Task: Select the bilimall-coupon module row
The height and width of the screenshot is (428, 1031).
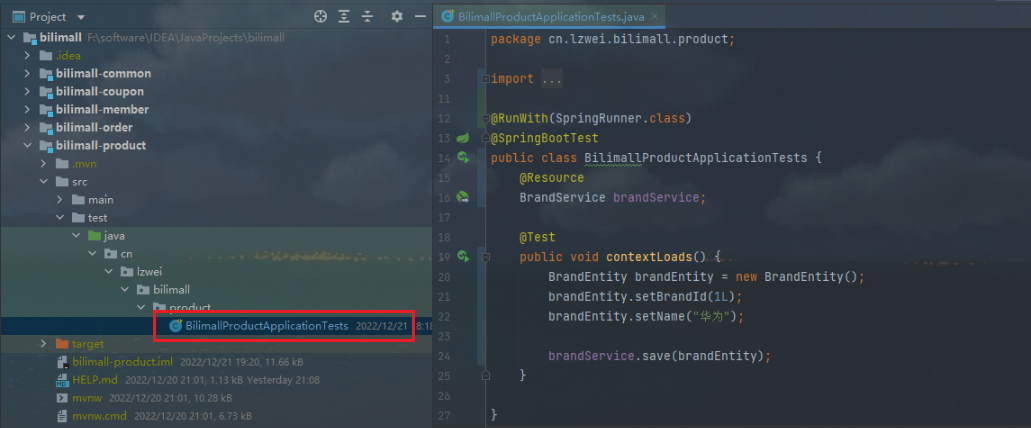Action: point(216,91)
